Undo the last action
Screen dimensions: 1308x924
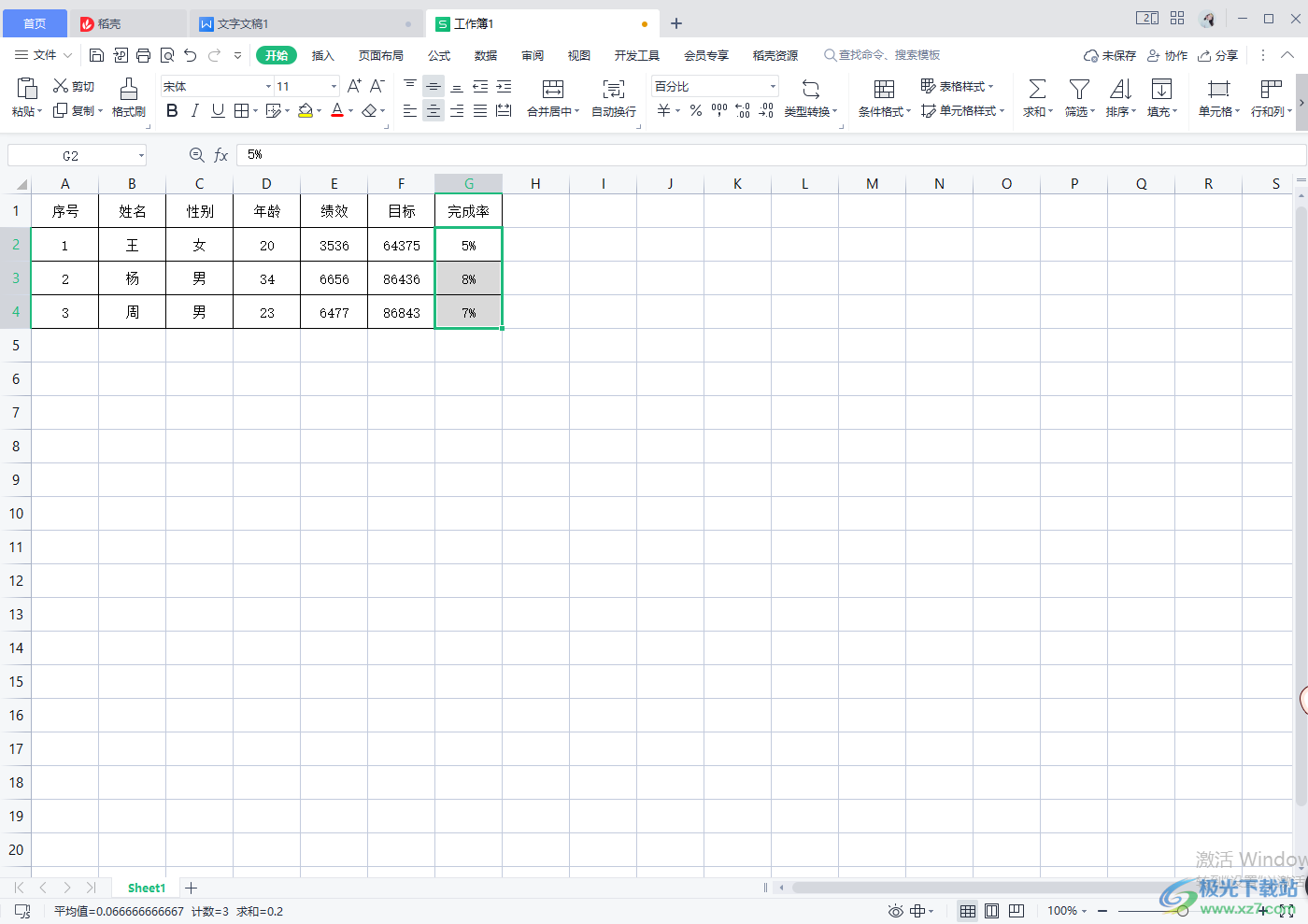pyautogui.click(x=191, y=55)
